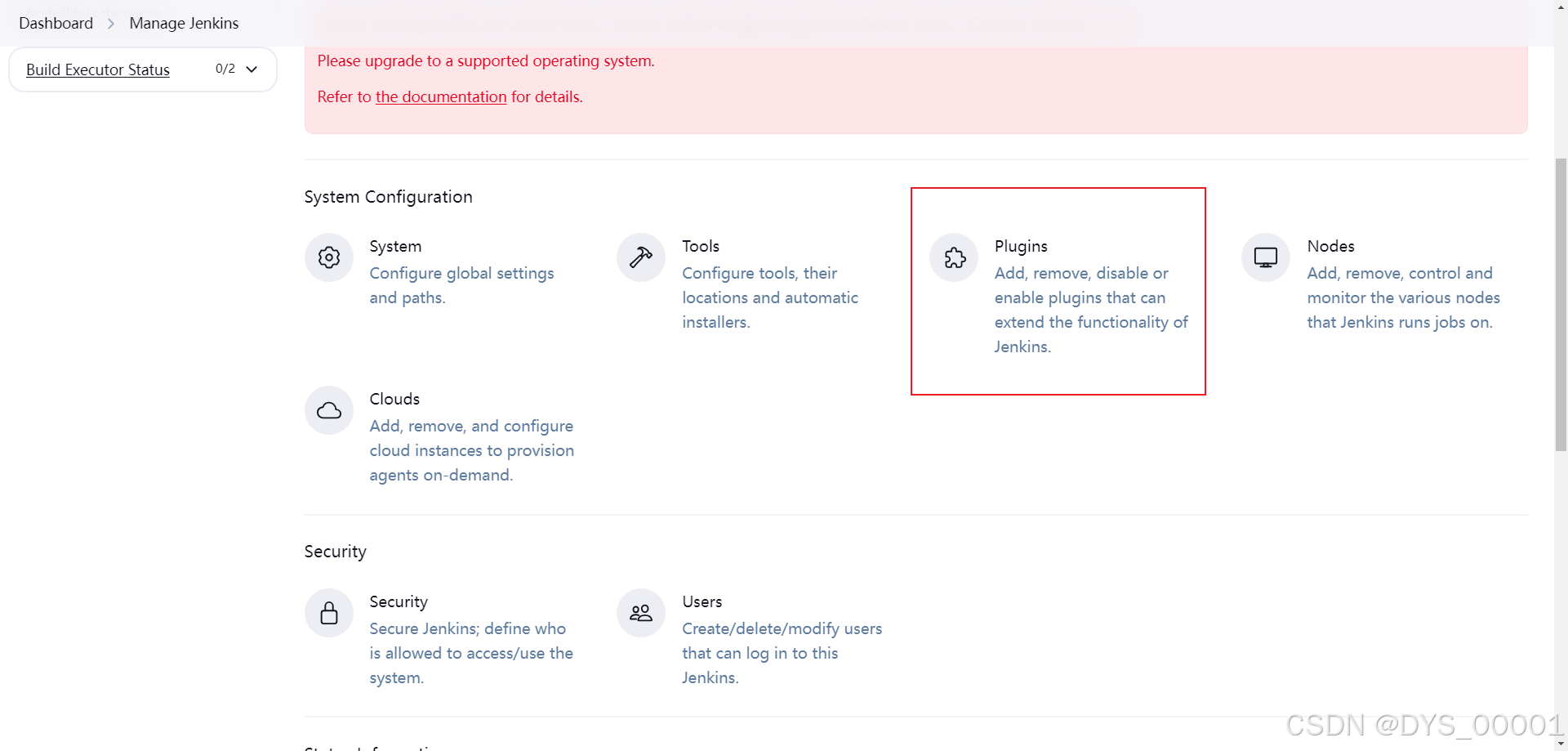The width and height of the screenshot is (1568, 751).
Task: Click 'Configure tools, their locations' description
Action: pos(770,297)
